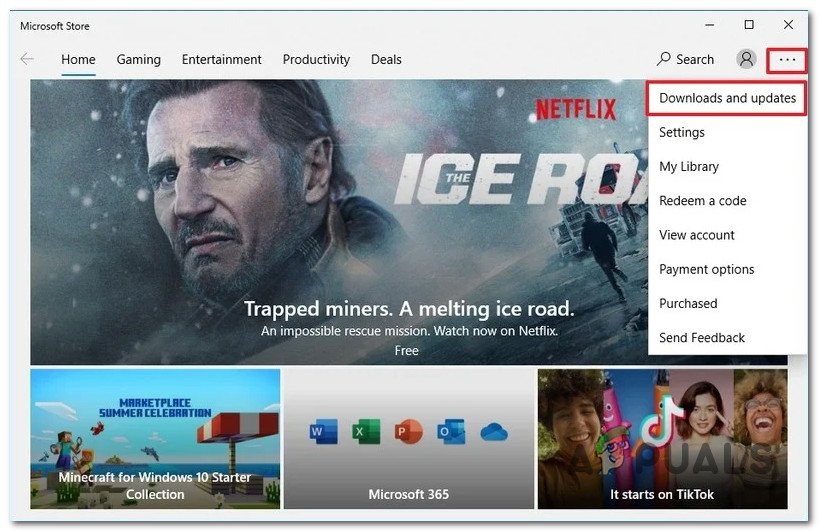The image size is (819, 532).
Task: Click the back arrow icon
Action: pyautogui.click(x=27, y=59)
